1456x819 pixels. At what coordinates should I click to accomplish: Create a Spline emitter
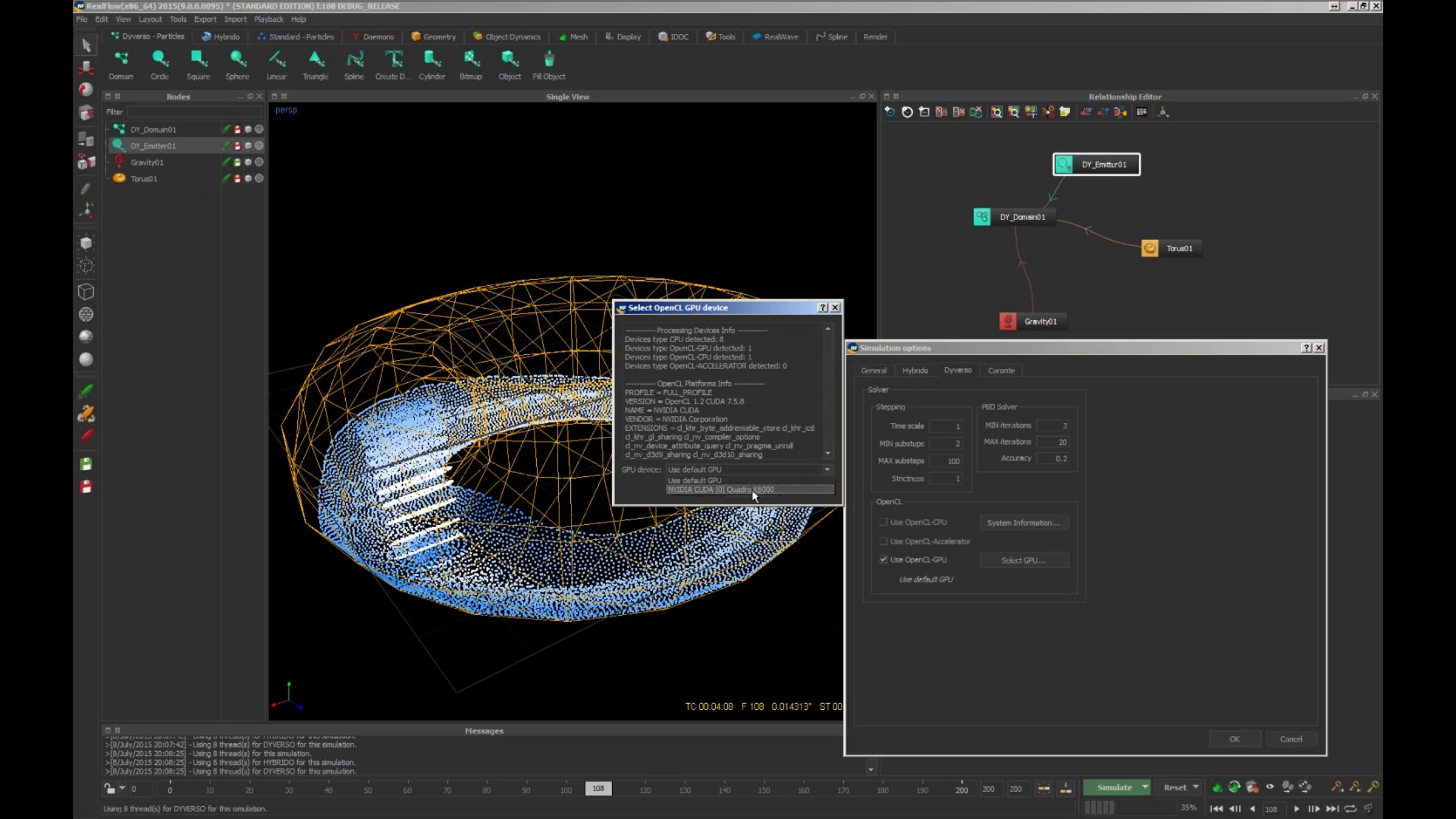[x=354, y=65]
